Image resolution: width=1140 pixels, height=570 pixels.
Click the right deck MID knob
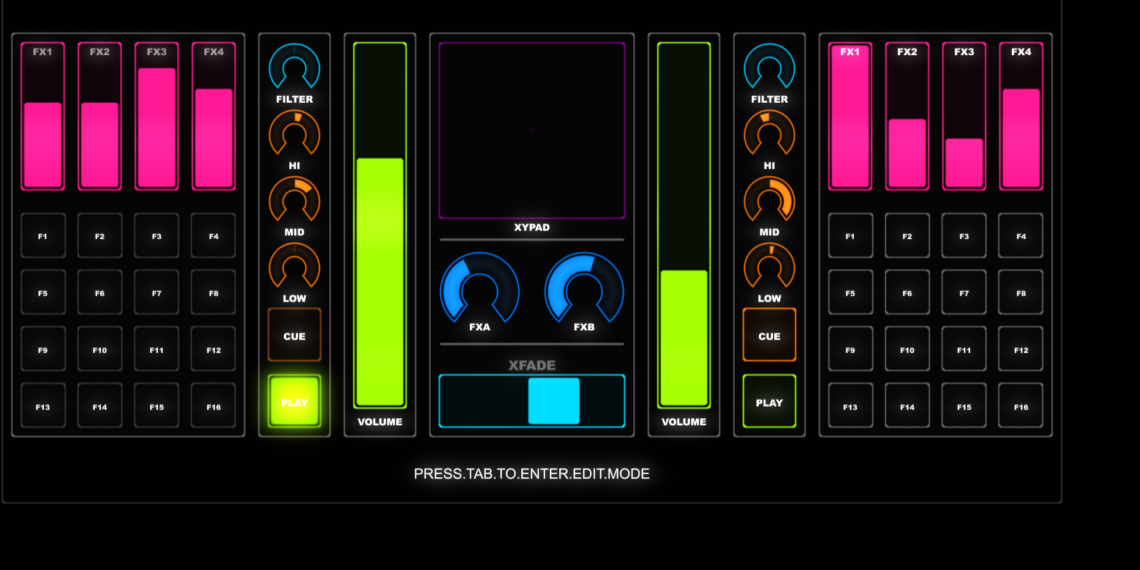pos(769,201)
